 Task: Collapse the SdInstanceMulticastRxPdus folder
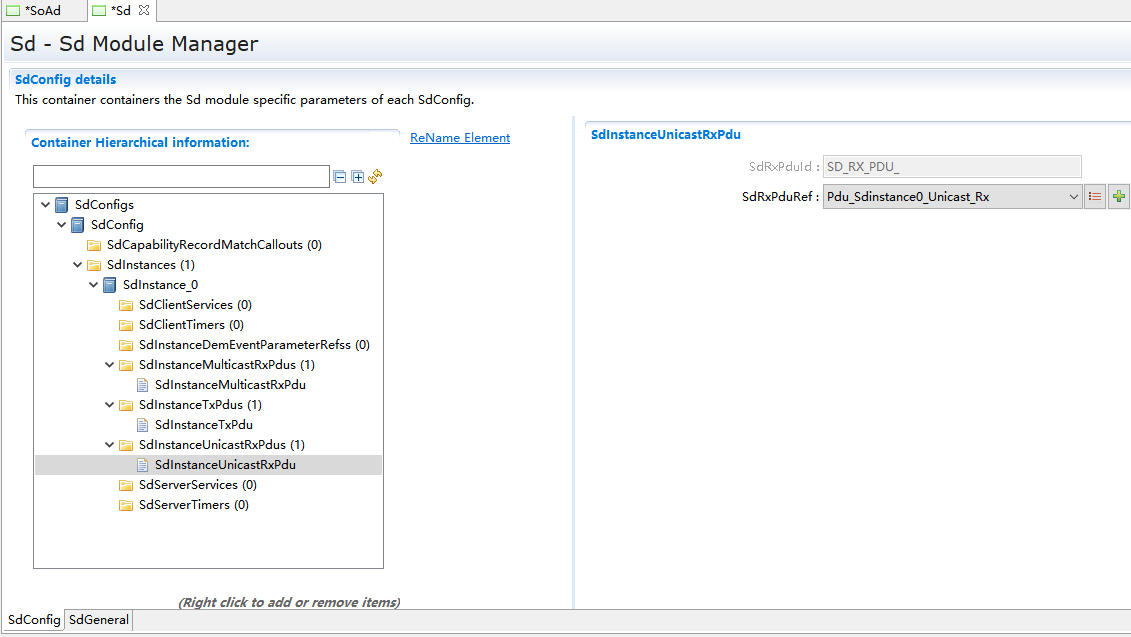pos(110,365)
